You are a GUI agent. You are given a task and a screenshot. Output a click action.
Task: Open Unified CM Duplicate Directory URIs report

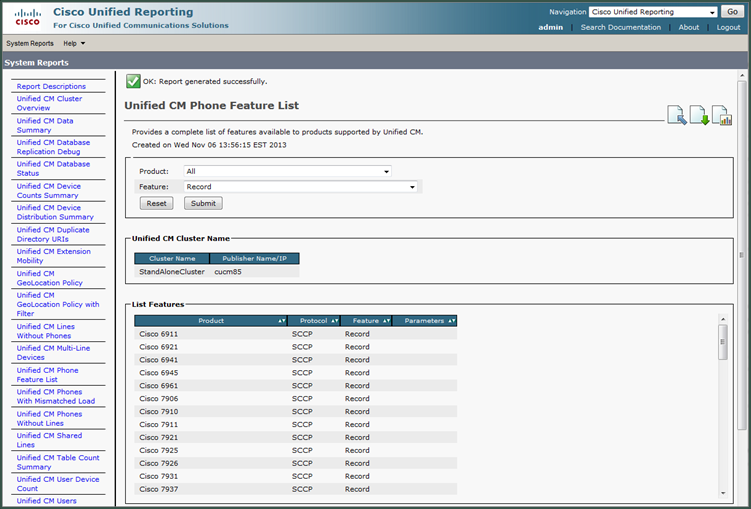click(x=53, y=234)
